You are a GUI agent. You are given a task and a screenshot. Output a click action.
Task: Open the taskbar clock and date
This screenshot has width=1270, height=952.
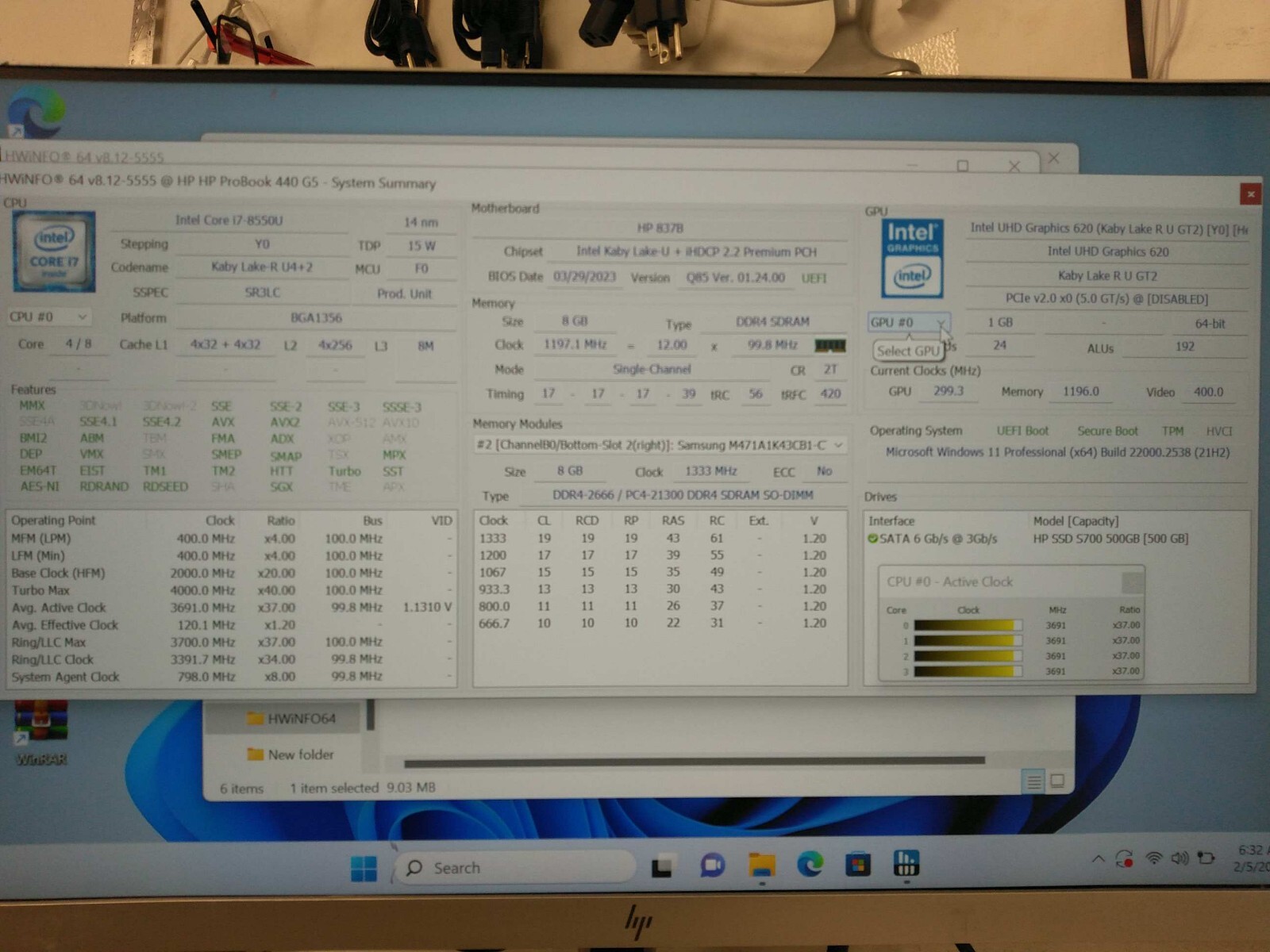[1250, 858]
